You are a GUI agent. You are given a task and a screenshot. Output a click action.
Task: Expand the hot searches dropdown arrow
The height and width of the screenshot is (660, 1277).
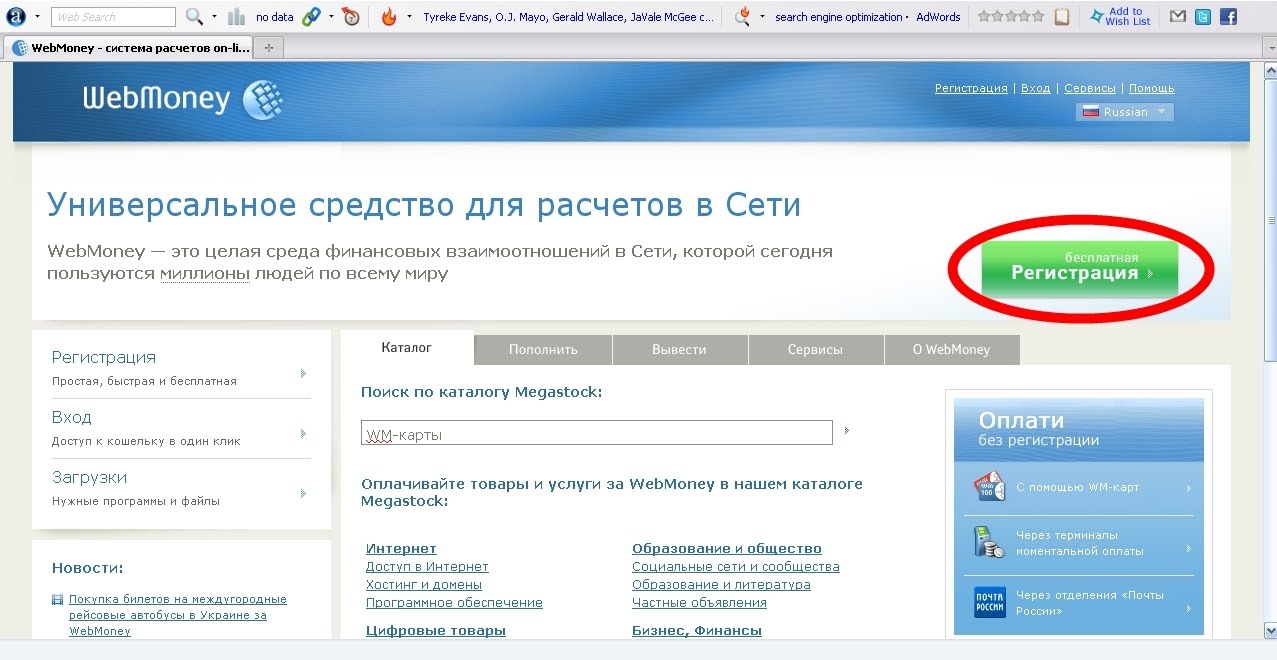pos(762,17)
